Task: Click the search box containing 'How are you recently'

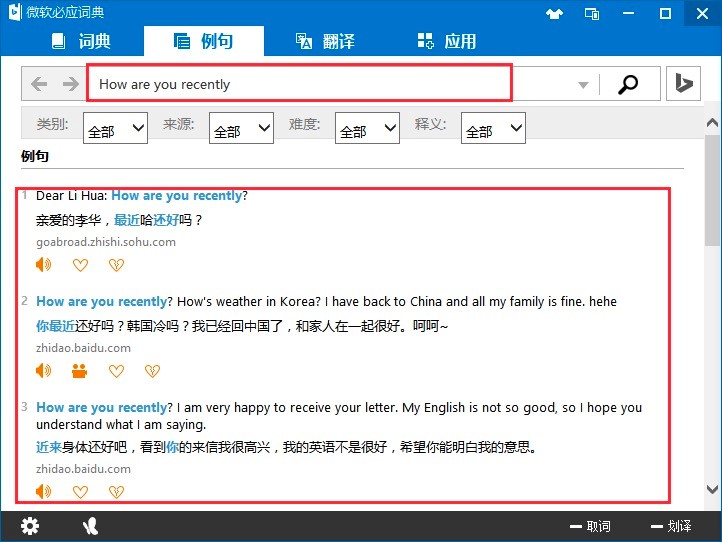Action: point(299,83)
